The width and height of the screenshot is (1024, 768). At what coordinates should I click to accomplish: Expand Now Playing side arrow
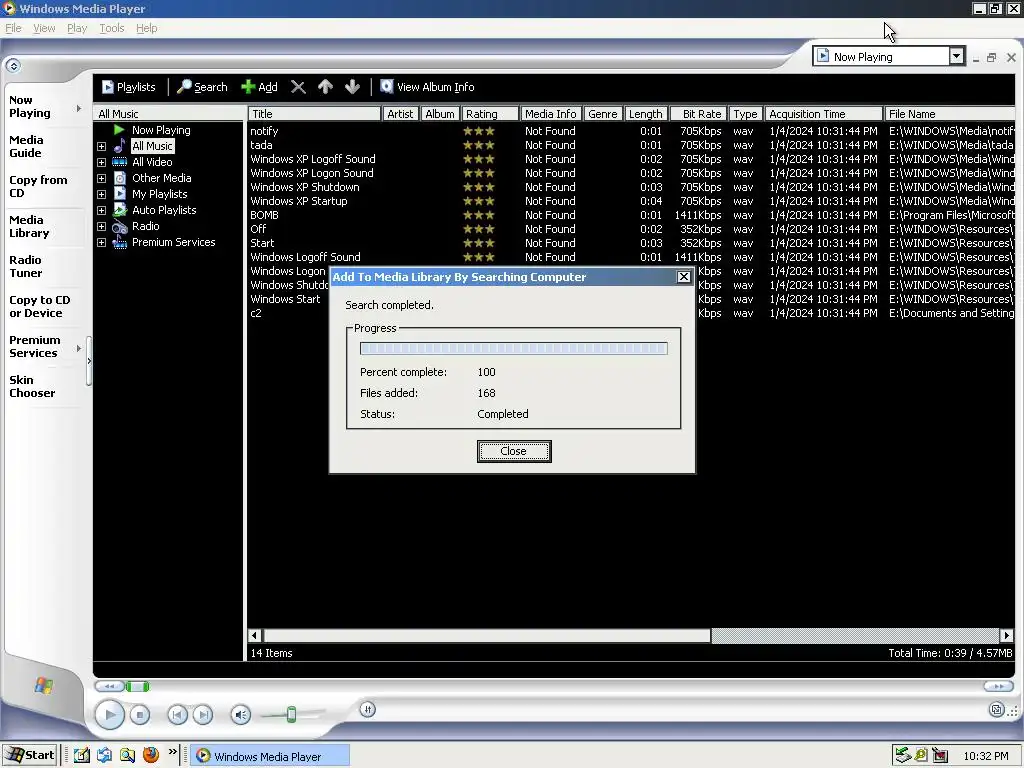pyautogui.click(x=78, y=108)
